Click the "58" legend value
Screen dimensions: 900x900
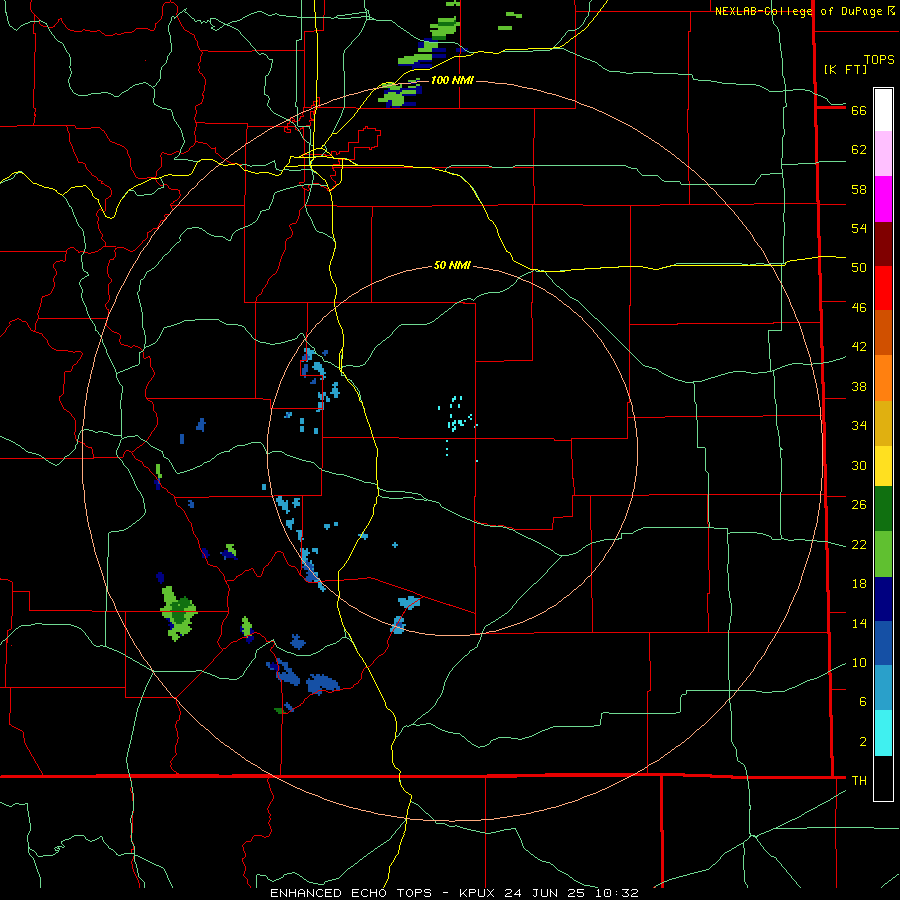[859, 189]
